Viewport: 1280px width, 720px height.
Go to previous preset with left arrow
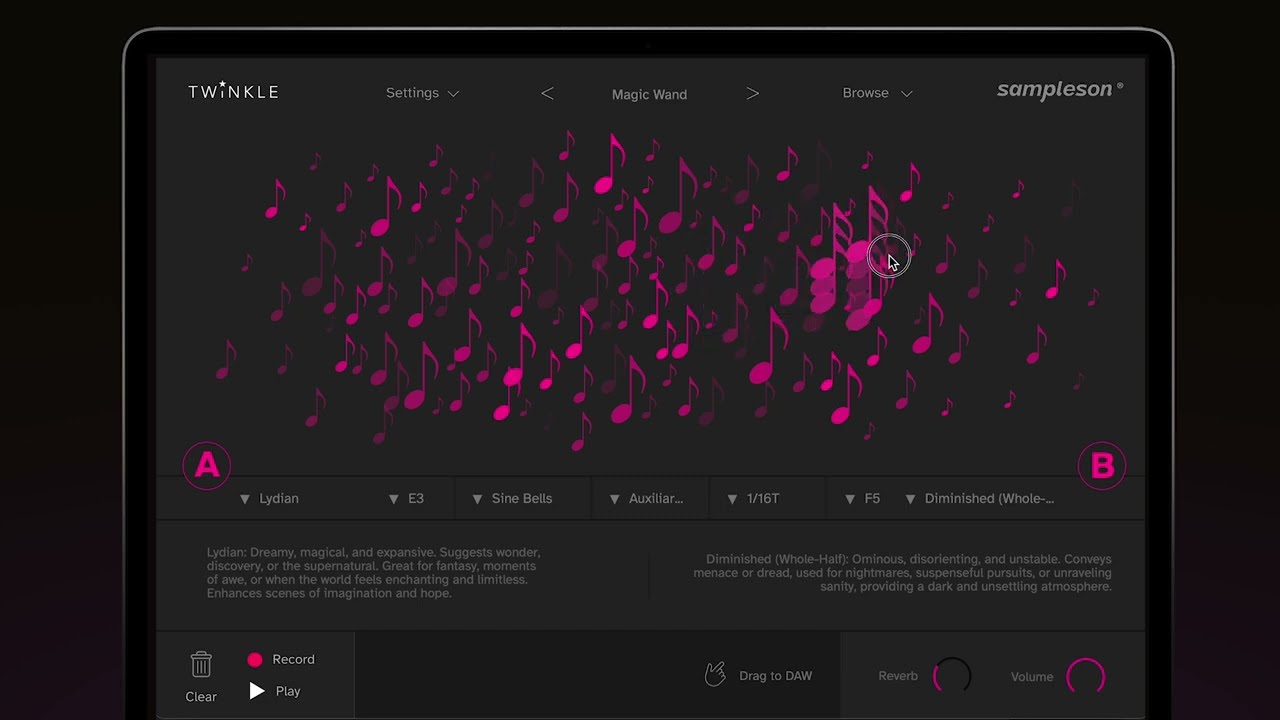[x=547, y=93]
